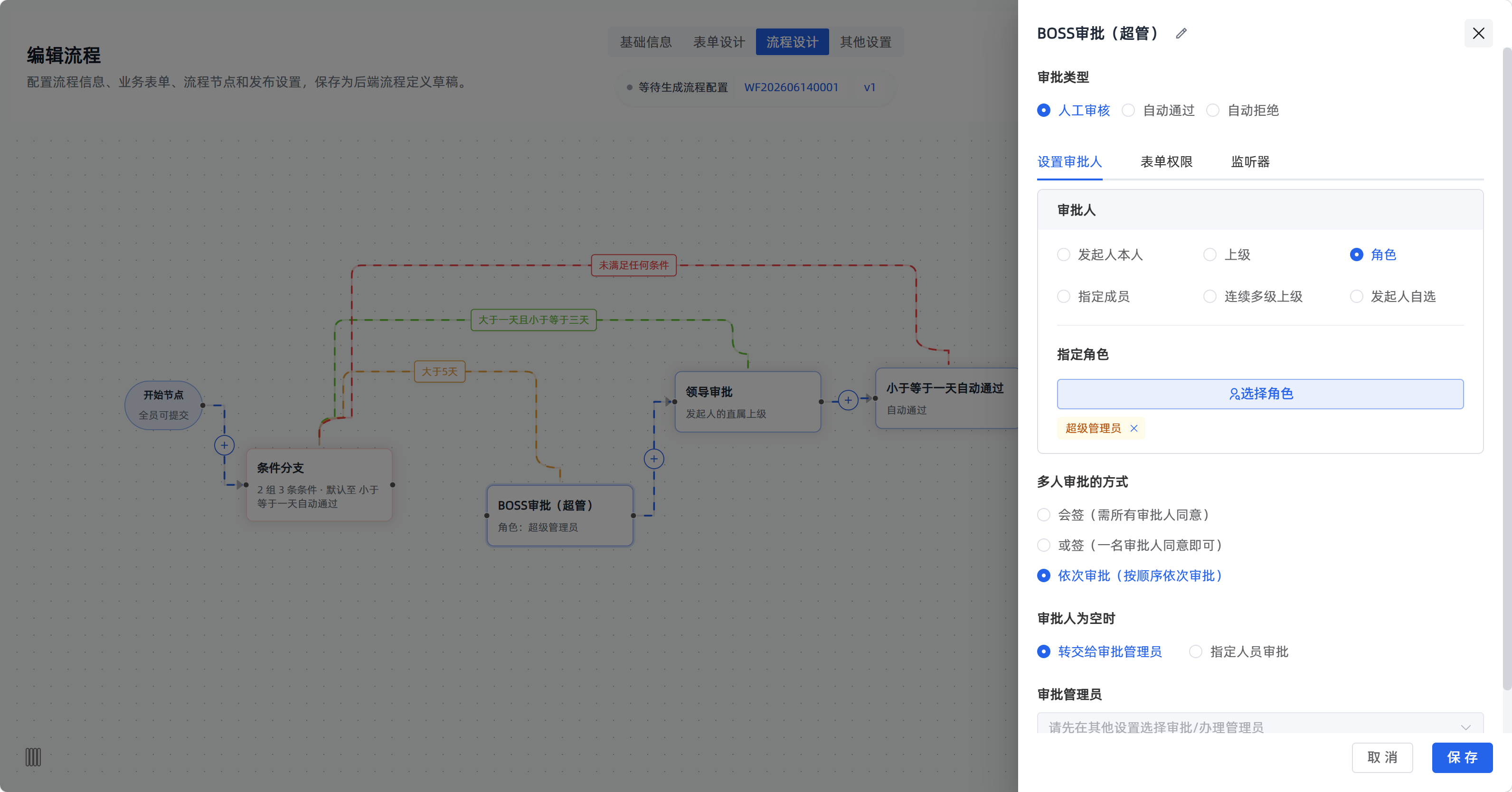Click the plus button after 领导审批 node

pos(848,400)
